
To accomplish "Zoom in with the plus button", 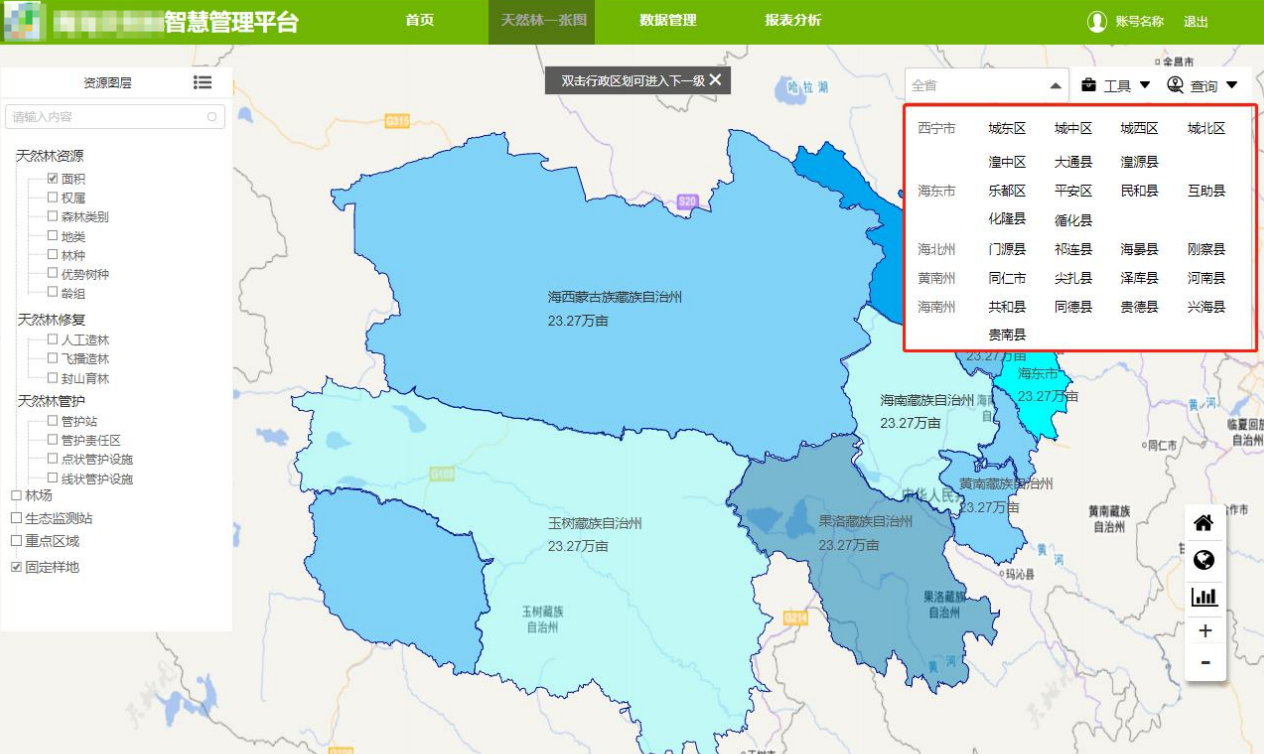I will click(x=1205, y=631).
